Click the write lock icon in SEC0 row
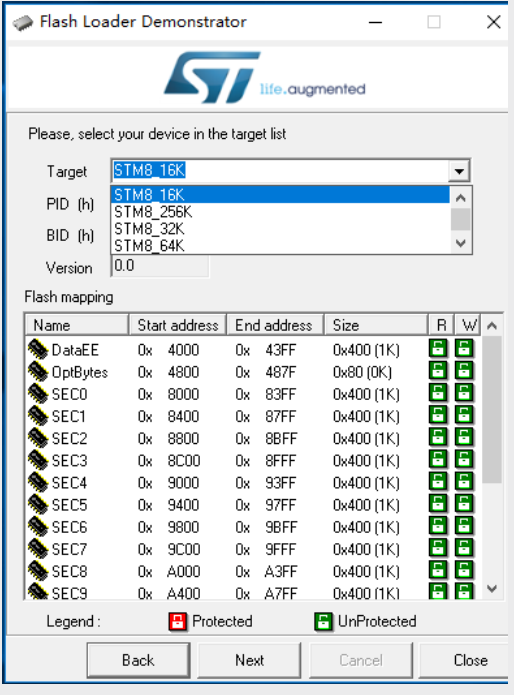 pos(464,393)
